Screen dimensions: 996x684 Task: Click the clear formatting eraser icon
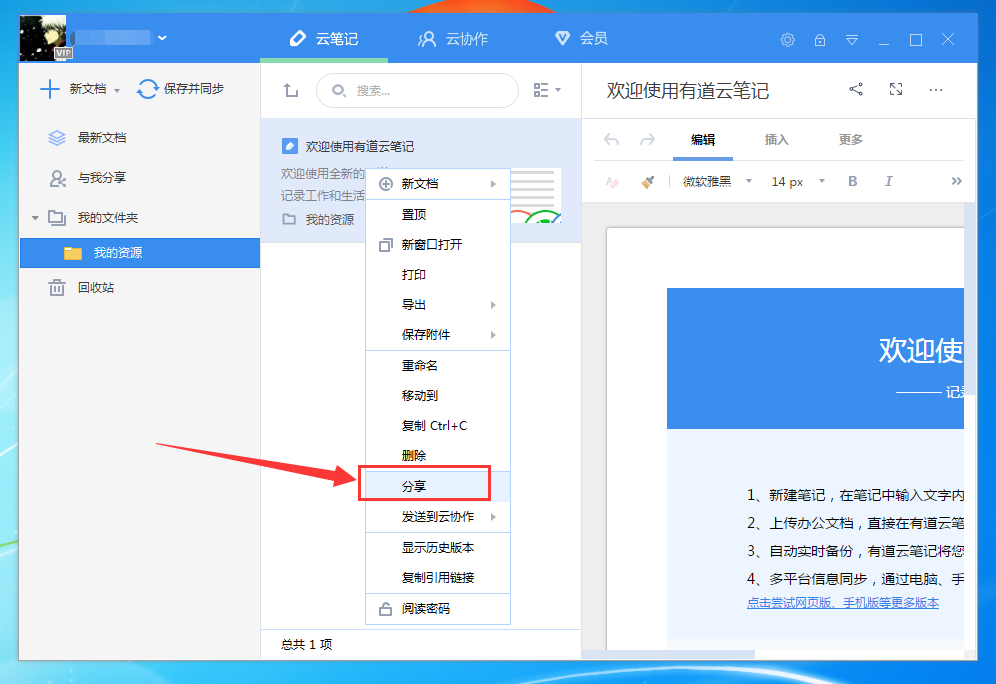[x=612, y=182]
